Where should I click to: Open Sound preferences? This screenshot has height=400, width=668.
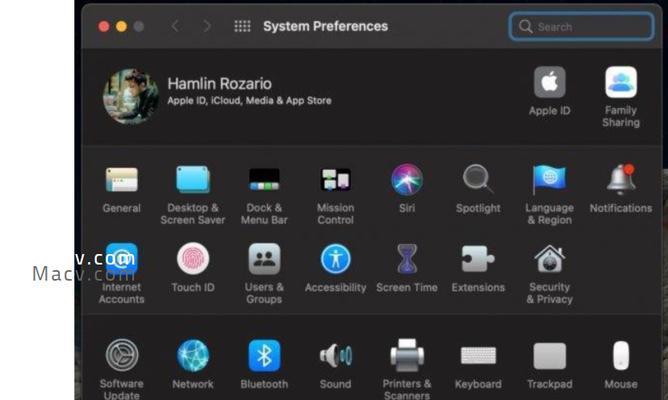pyautogui.click(x=335, y=355)
